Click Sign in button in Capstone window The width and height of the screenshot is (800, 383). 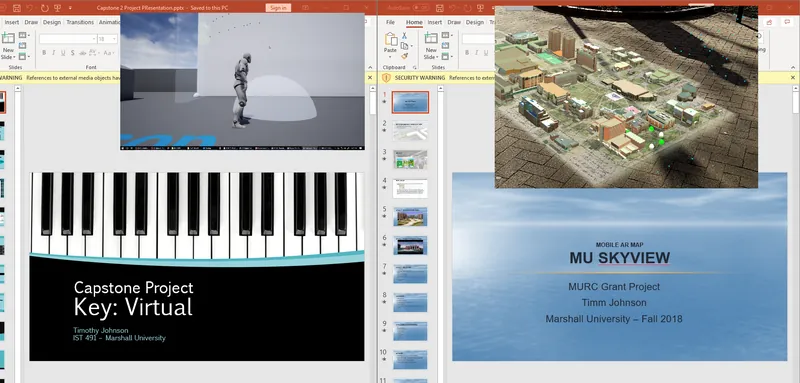tap(278, 8)
